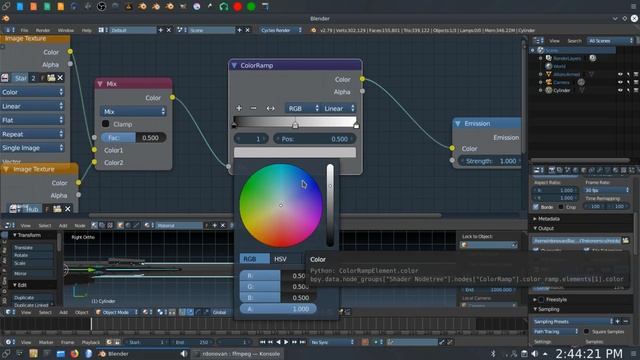
Task: Click the Cylinder mesh icon in outliner
Action: pyautogui.click(x=549, y=90)
